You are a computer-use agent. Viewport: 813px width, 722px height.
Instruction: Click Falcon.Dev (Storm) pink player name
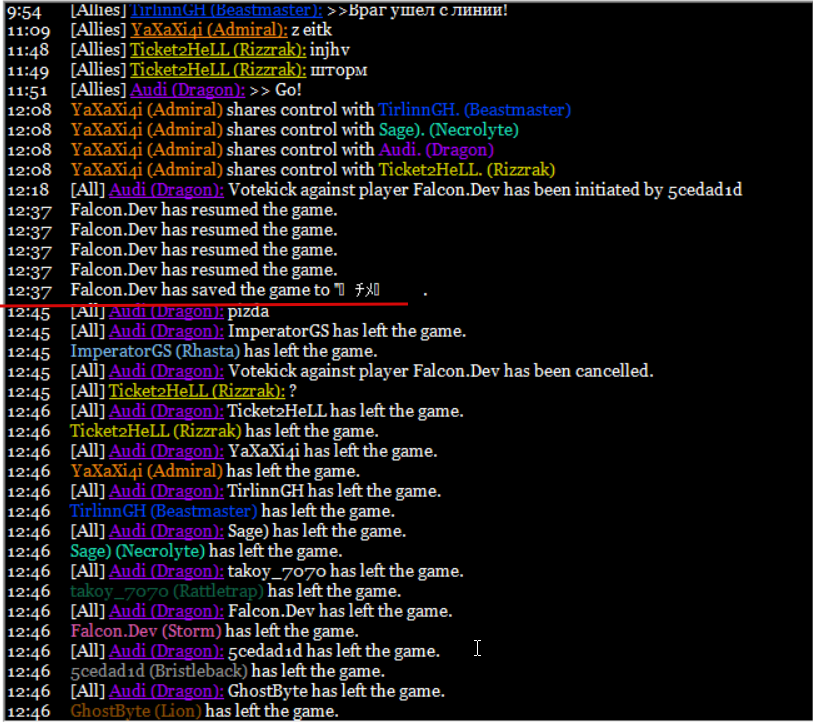coord(146,631)
